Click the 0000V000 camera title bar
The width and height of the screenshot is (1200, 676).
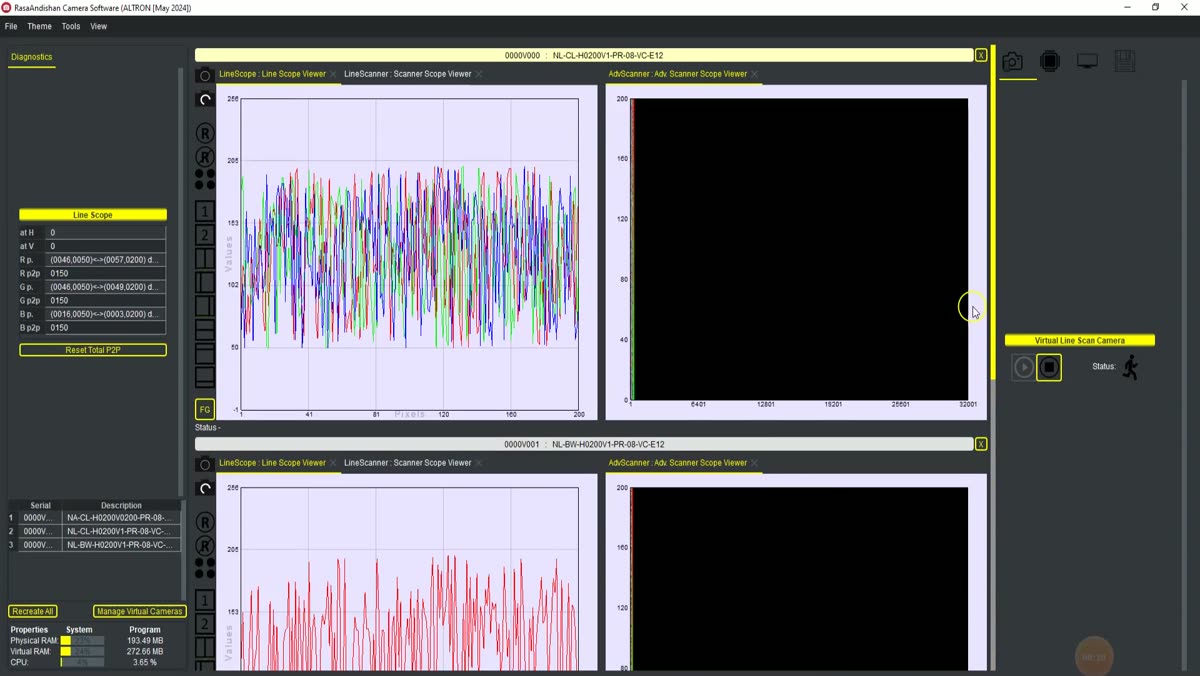(584, 55)
